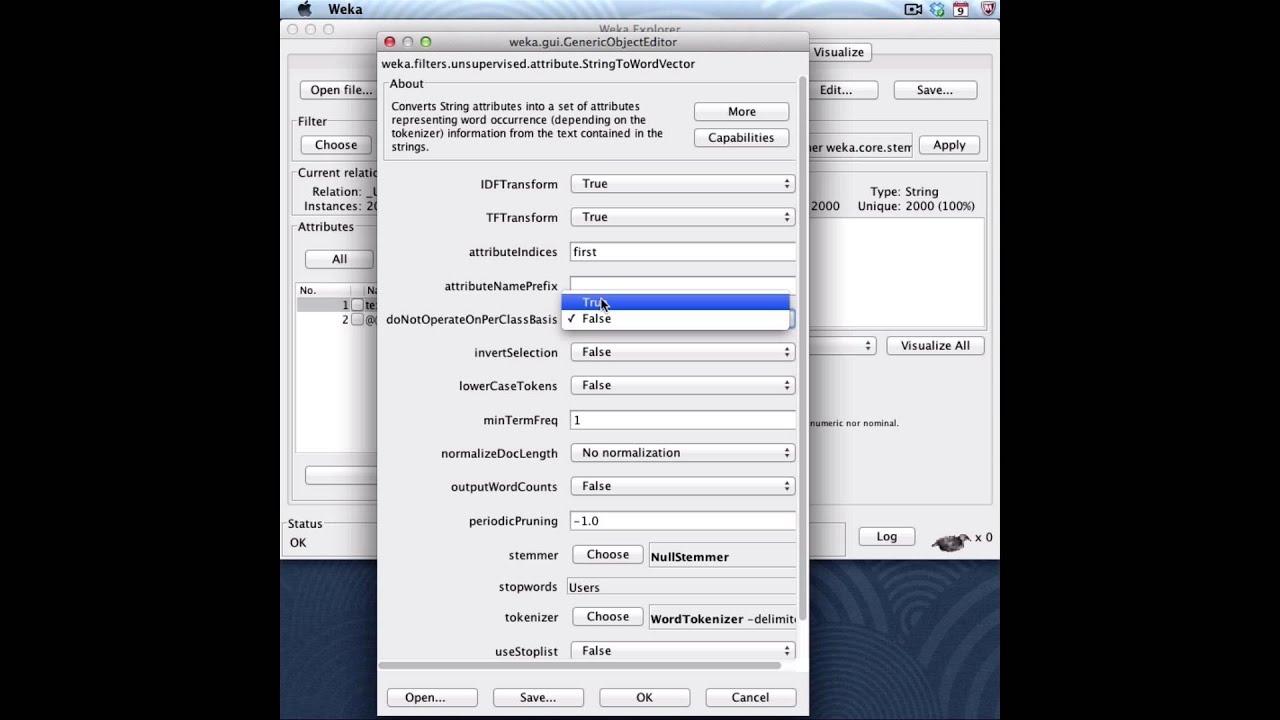The height and width of the screenshot is (720, 1280).
Task: Select True in the open dropdown list
Action: [x=675, y=302]
